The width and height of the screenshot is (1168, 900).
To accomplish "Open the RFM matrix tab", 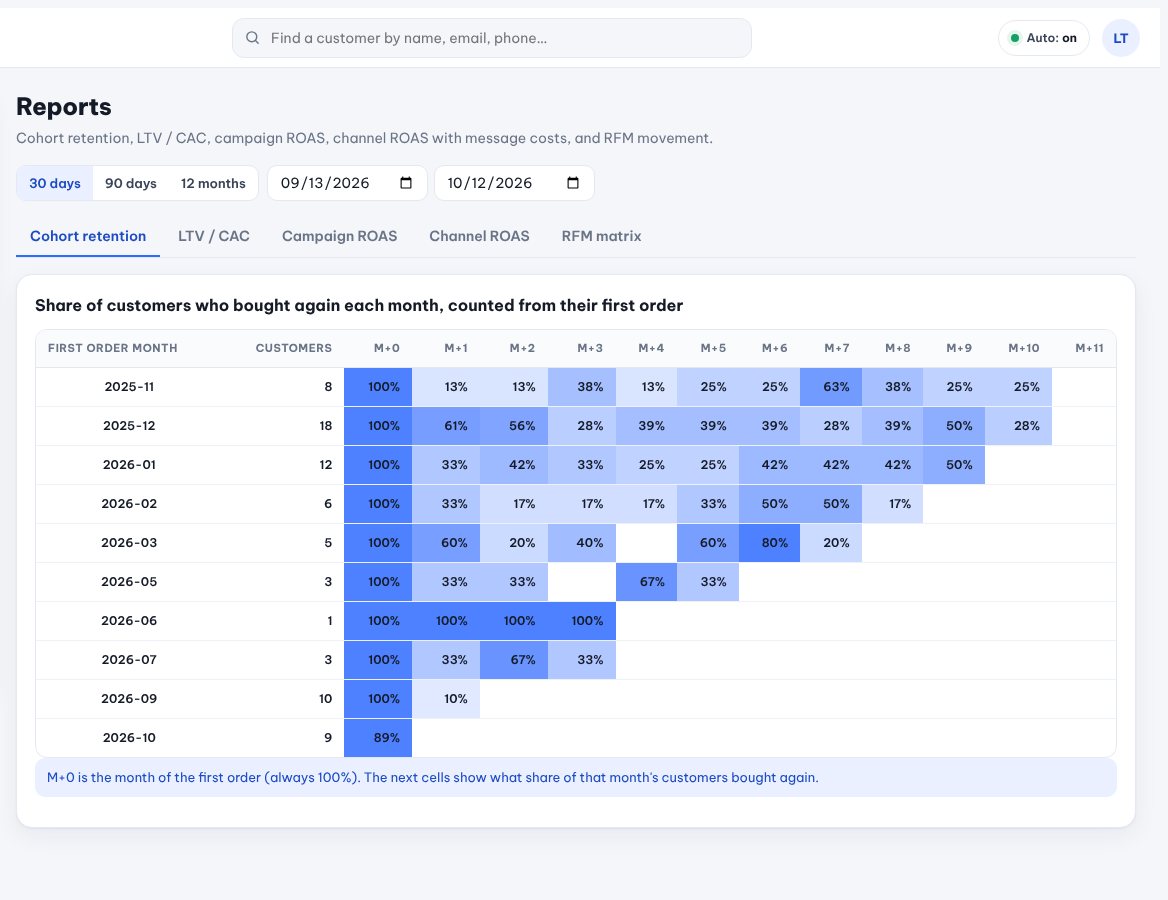I will pyautogui.click(x=601, y=236).
